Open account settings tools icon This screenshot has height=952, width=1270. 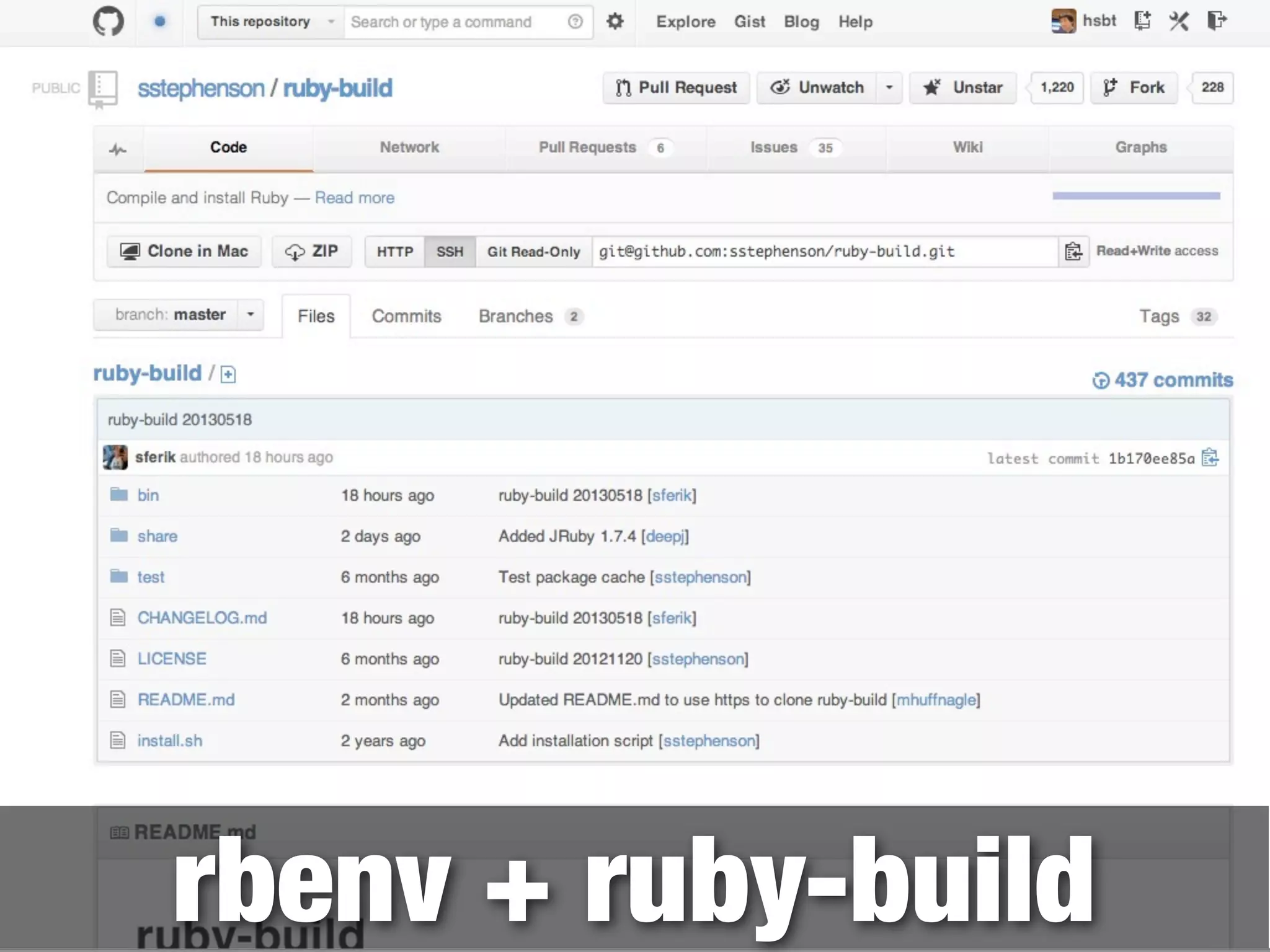click(1179, 21)
